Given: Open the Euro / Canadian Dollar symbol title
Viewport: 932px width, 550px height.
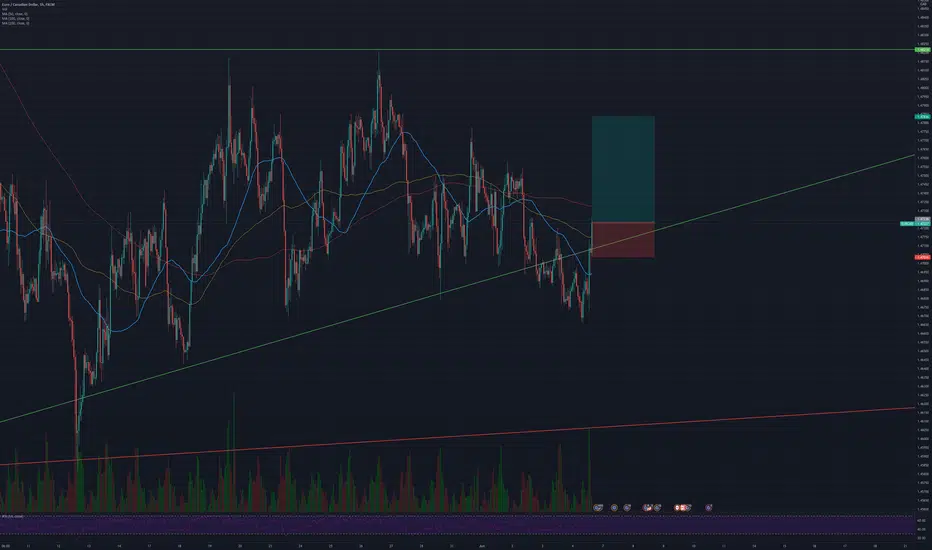Looking at the screenshot, I should tap(29, 4).
